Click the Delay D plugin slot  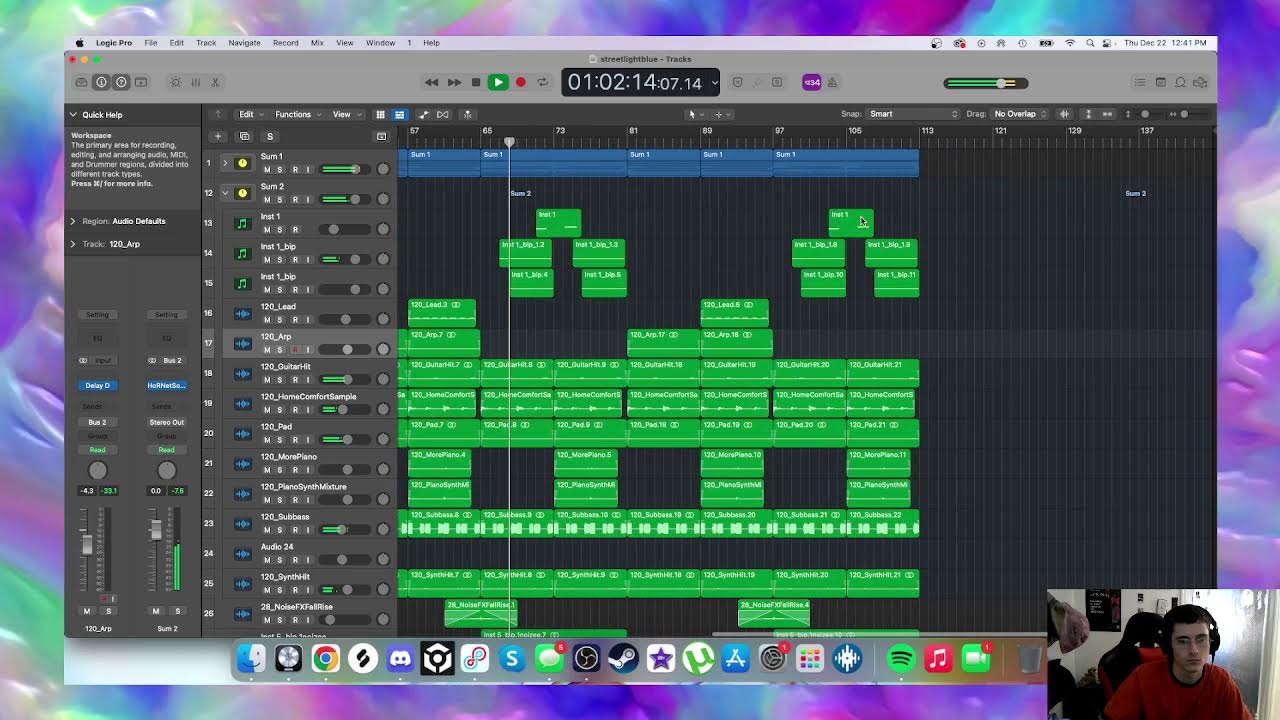click(97, 385)
